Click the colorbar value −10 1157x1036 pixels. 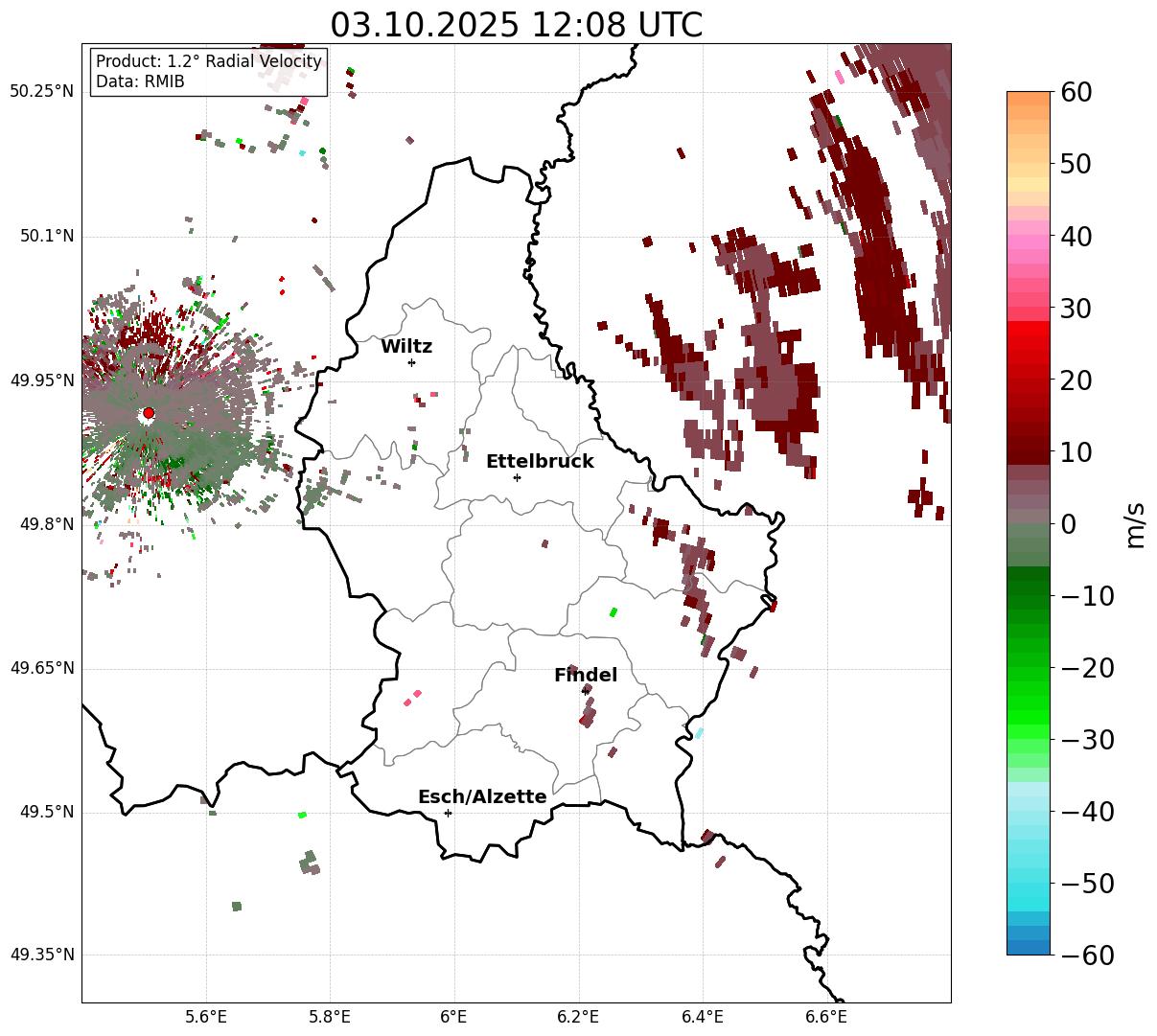(1087, 596)
